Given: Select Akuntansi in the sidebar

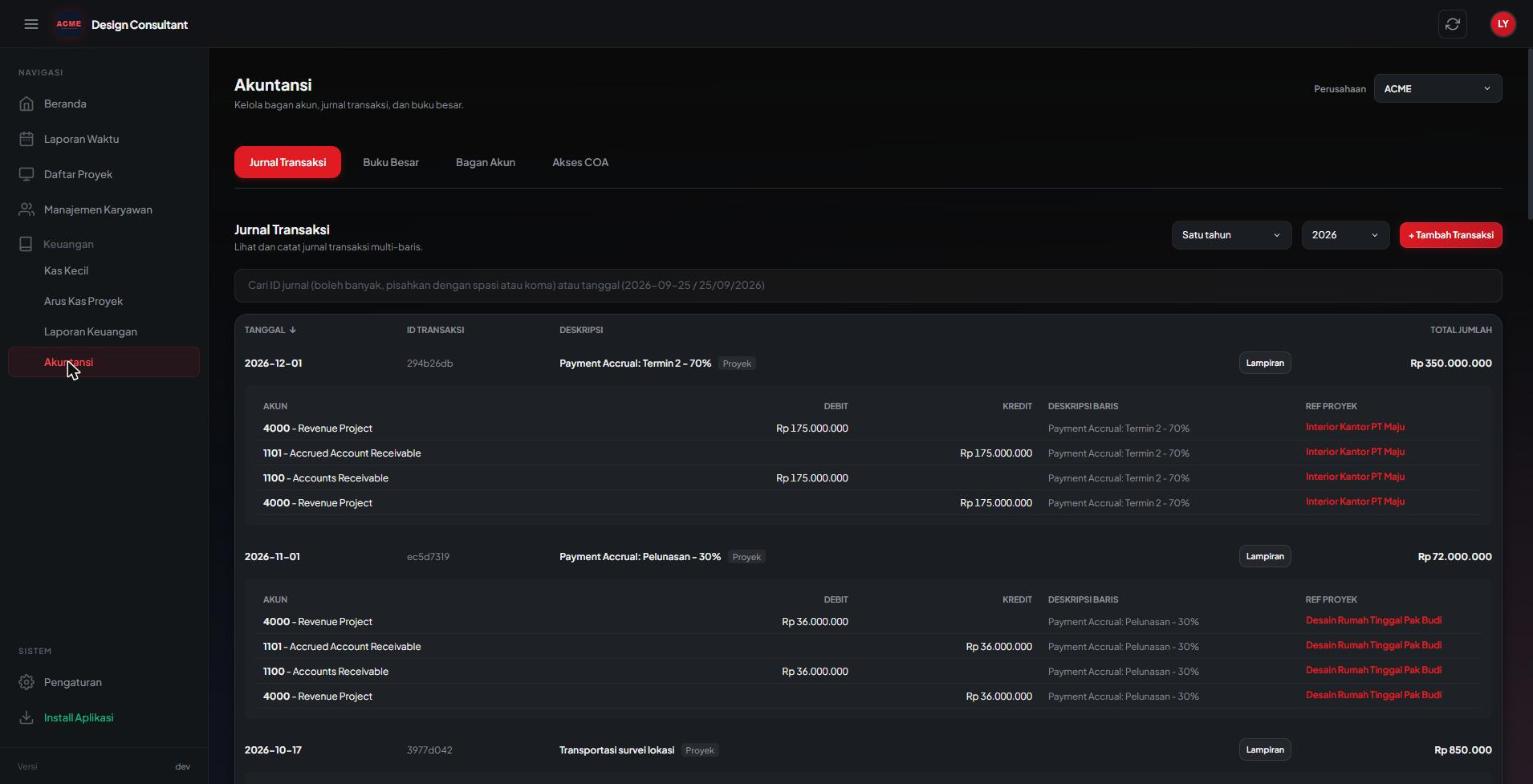Looking at the screenshot, I should click(x=104, y=362).
